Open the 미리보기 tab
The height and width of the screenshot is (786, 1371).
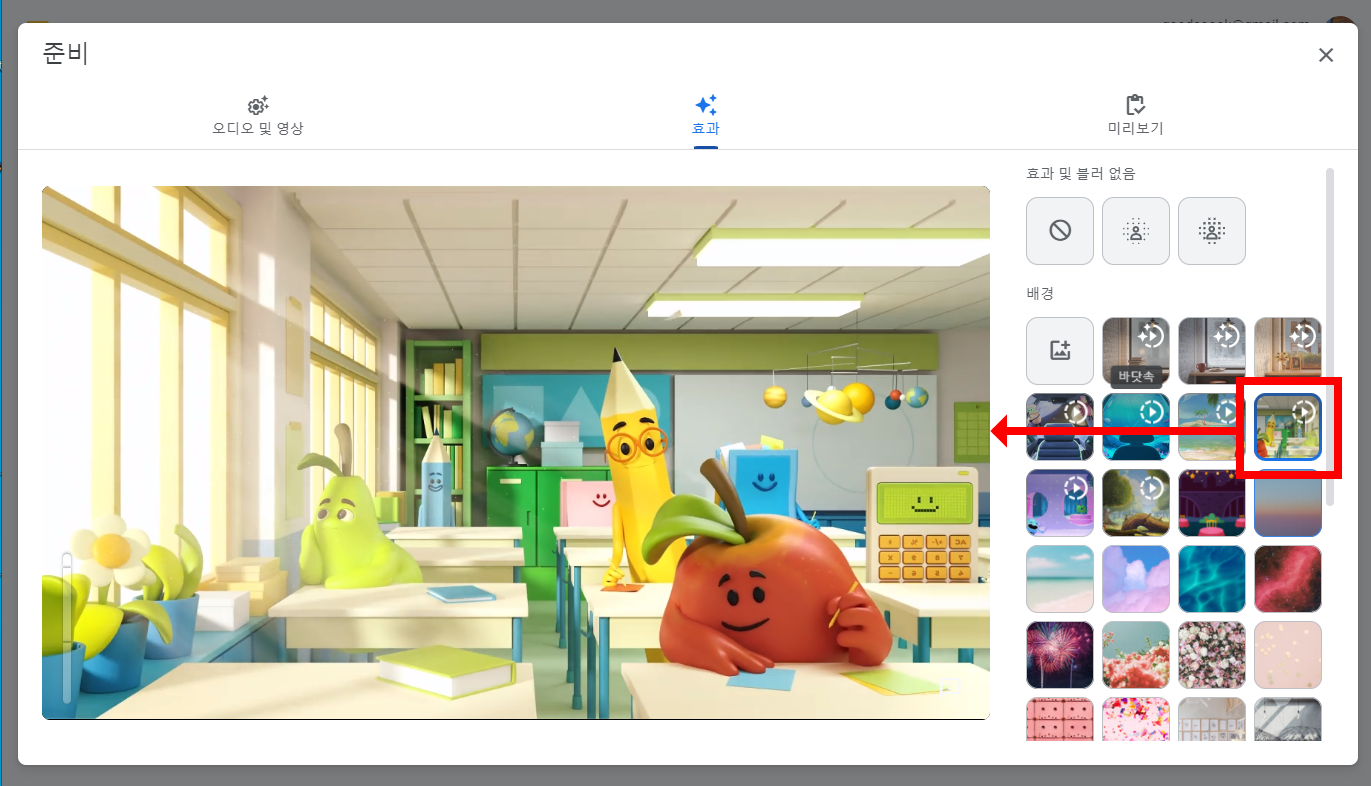point(1135,113)
